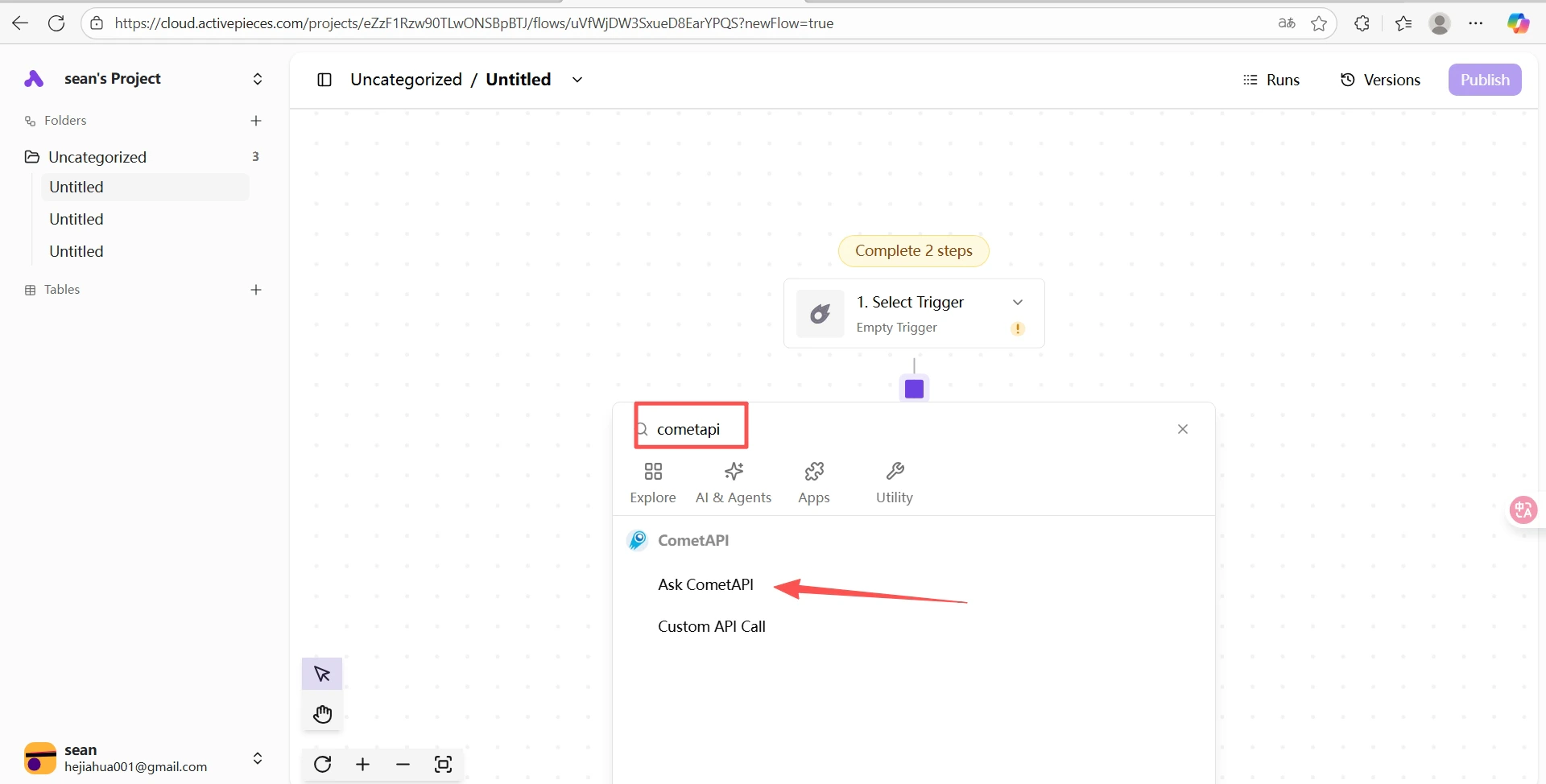The image size is (1546, 784).
Task: Launch the Copilot sidebar icon
Action: coord(1518,23)
